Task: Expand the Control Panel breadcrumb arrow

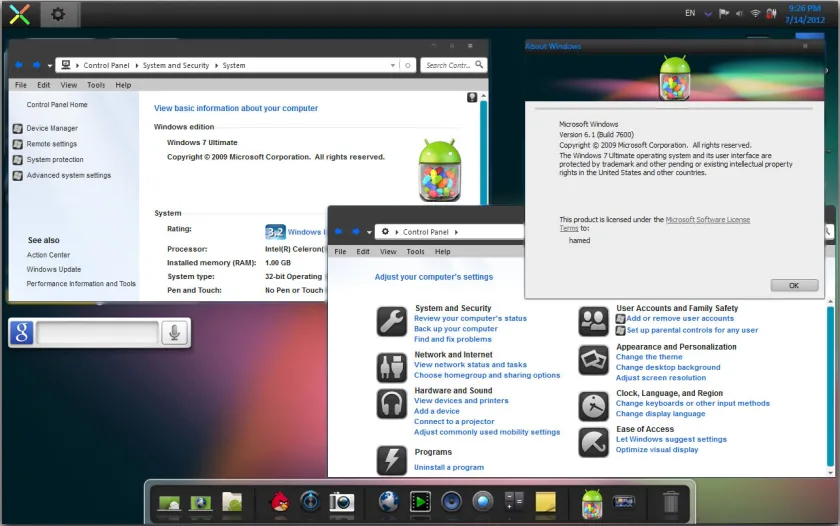Action: (456, 232)
